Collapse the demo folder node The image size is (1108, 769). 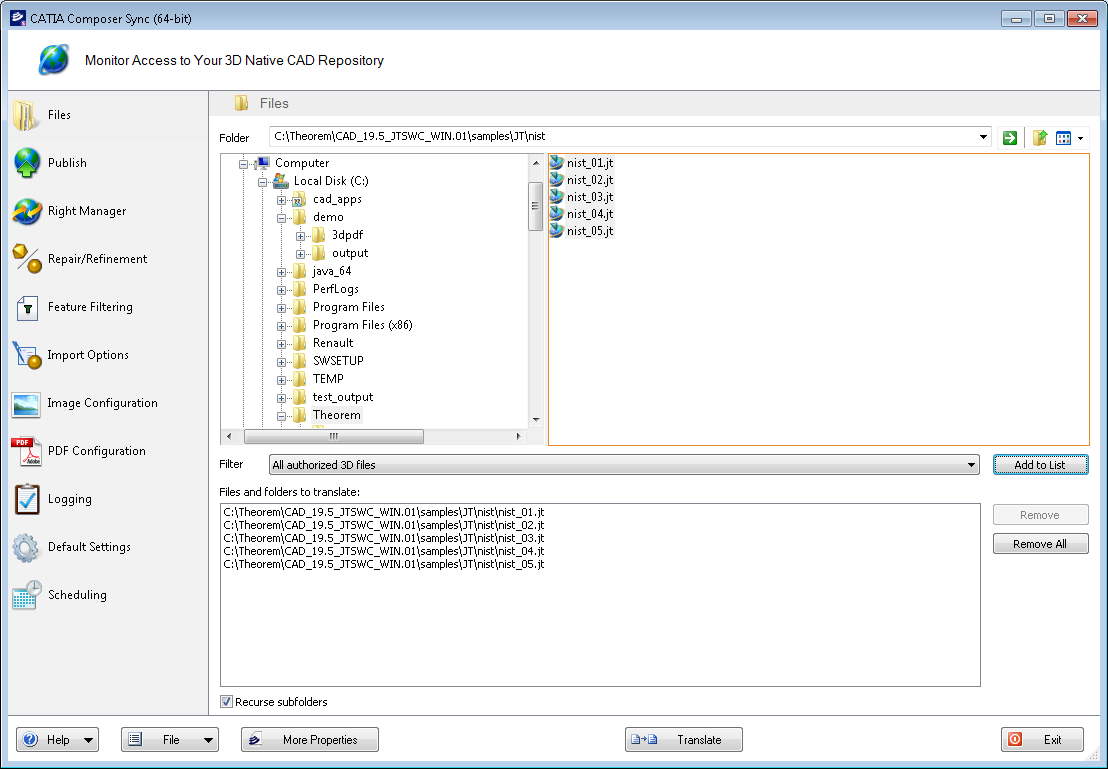coord(281,218)
